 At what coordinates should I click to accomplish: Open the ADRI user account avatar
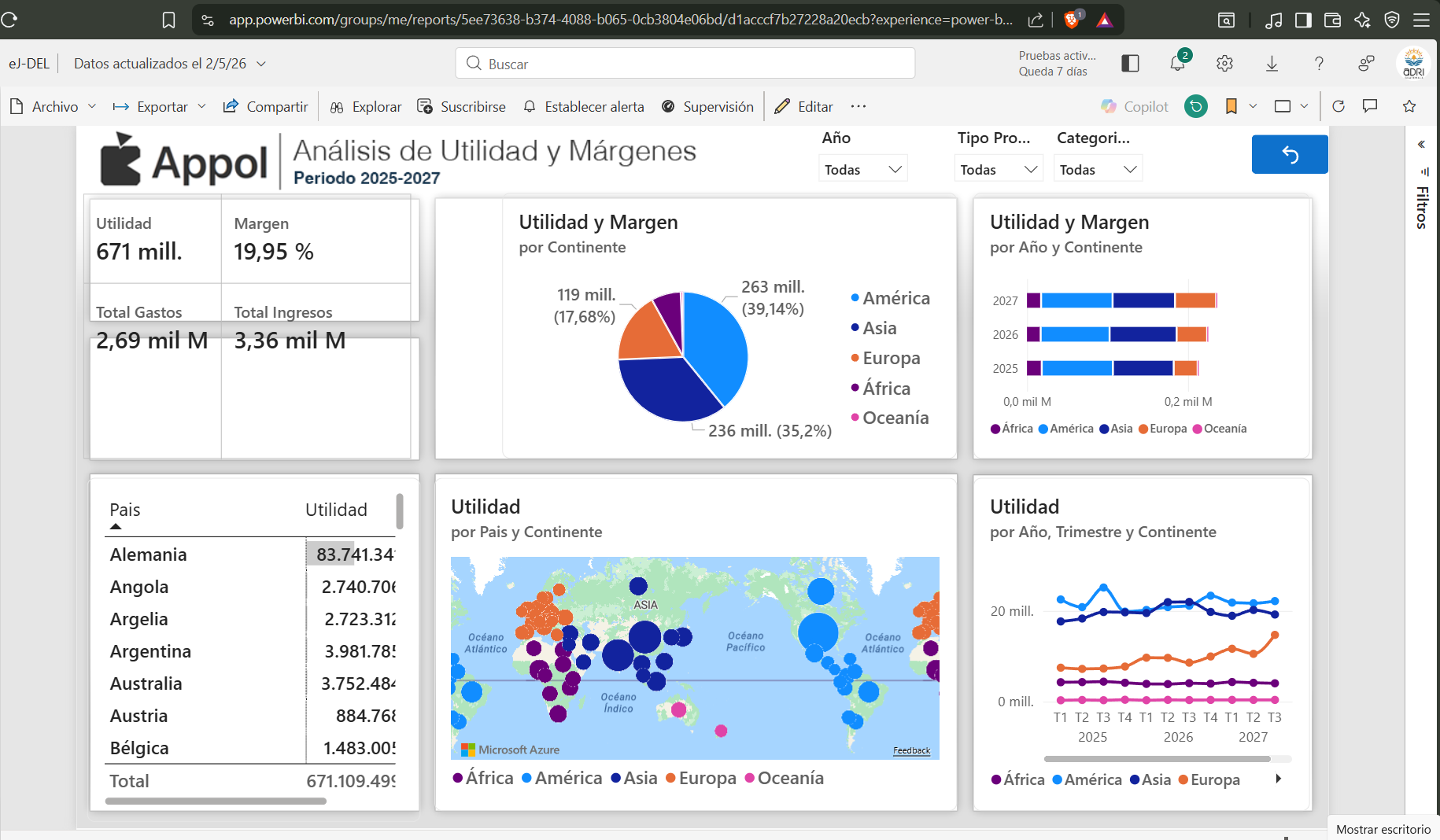(1413, 64)
